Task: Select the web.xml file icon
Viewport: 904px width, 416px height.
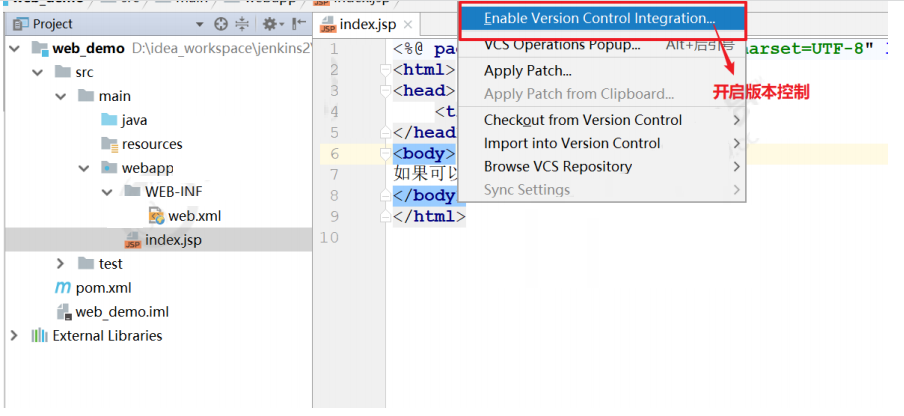Action: [x=156, y=216]
